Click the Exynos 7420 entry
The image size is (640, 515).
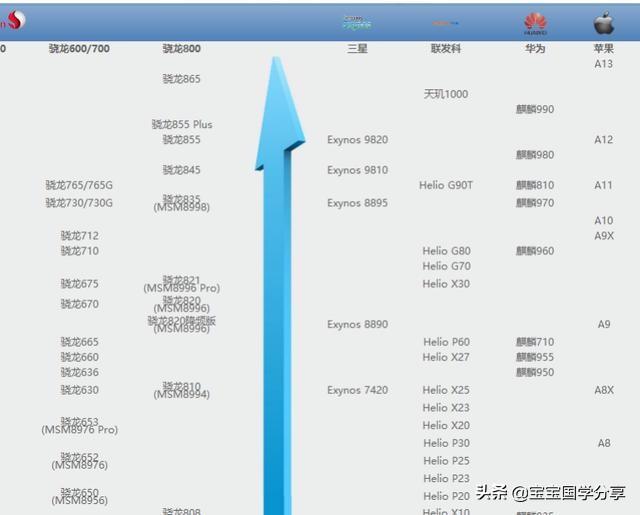[358, 390]
